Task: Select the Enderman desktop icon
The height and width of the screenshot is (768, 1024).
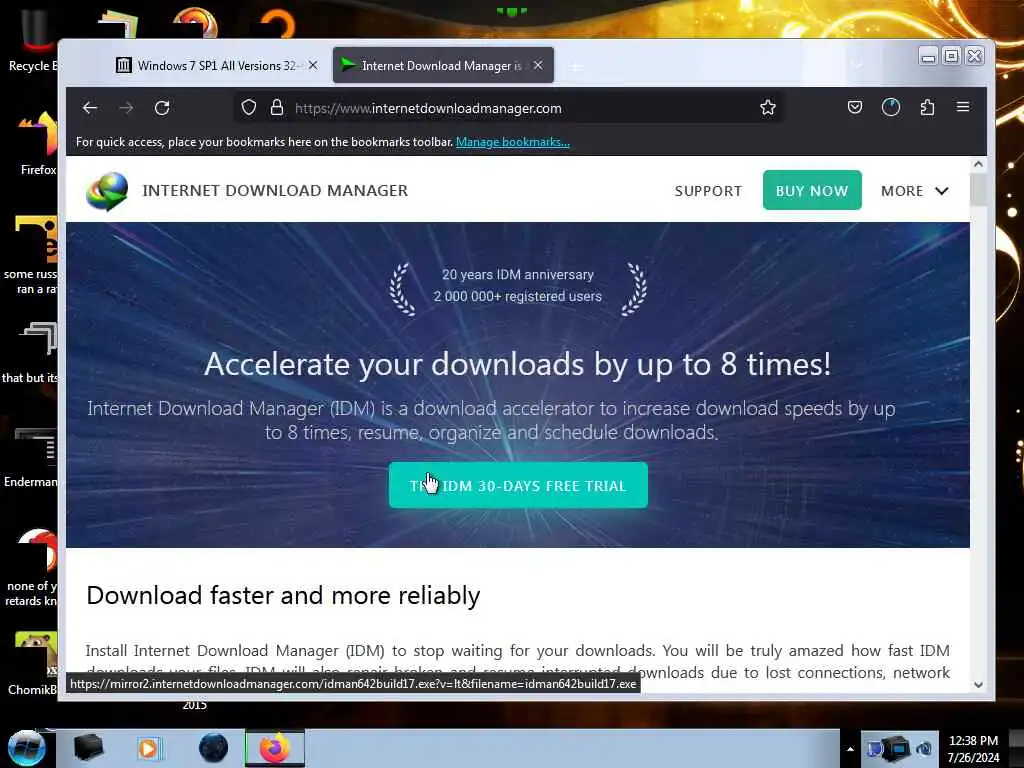Action: click(30, 456)
